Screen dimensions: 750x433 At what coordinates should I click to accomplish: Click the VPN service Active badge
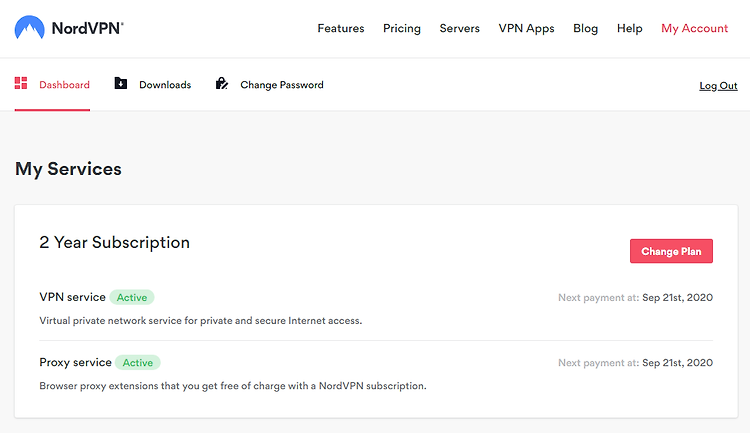pyautogui.click(x=132, y=297)
